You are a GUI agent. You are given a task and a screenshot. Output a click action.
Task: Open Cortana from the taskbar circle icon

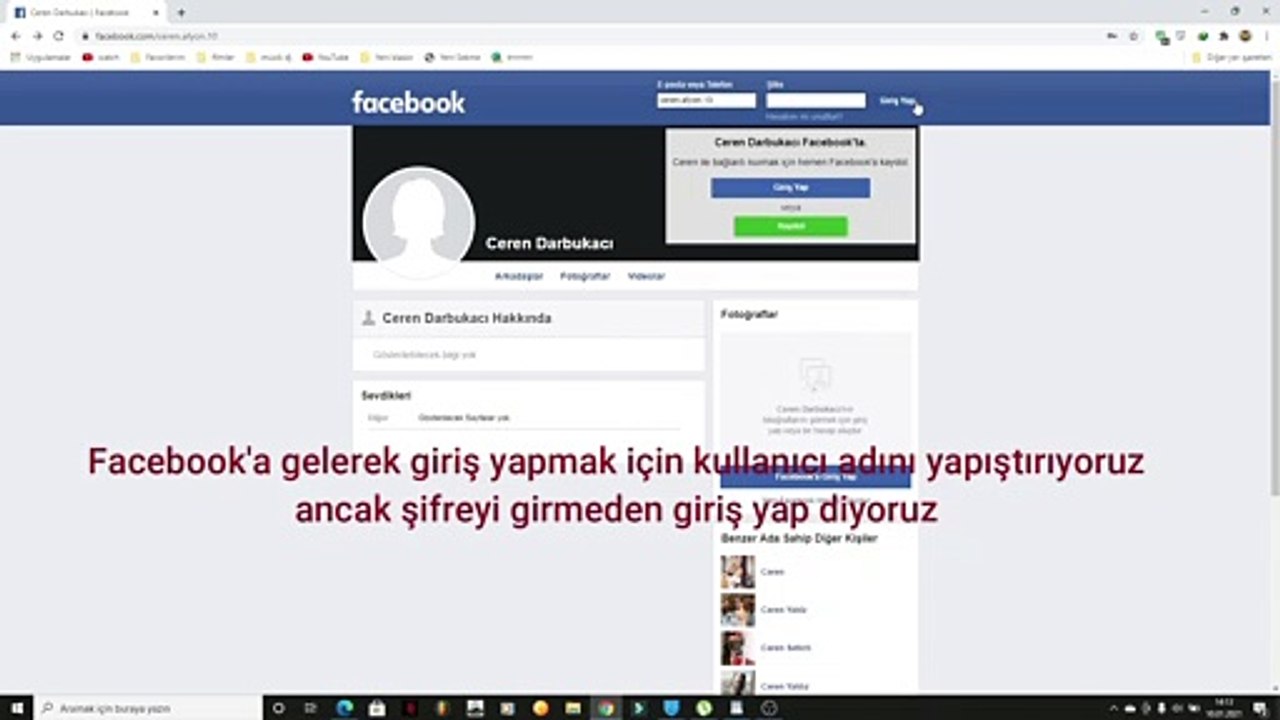click(x=278, y=708)
